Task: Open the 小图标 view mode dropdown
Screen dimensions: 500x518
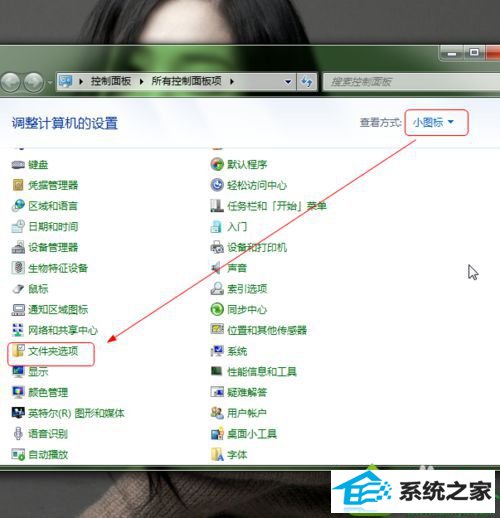Action: [x=433, y=122]
